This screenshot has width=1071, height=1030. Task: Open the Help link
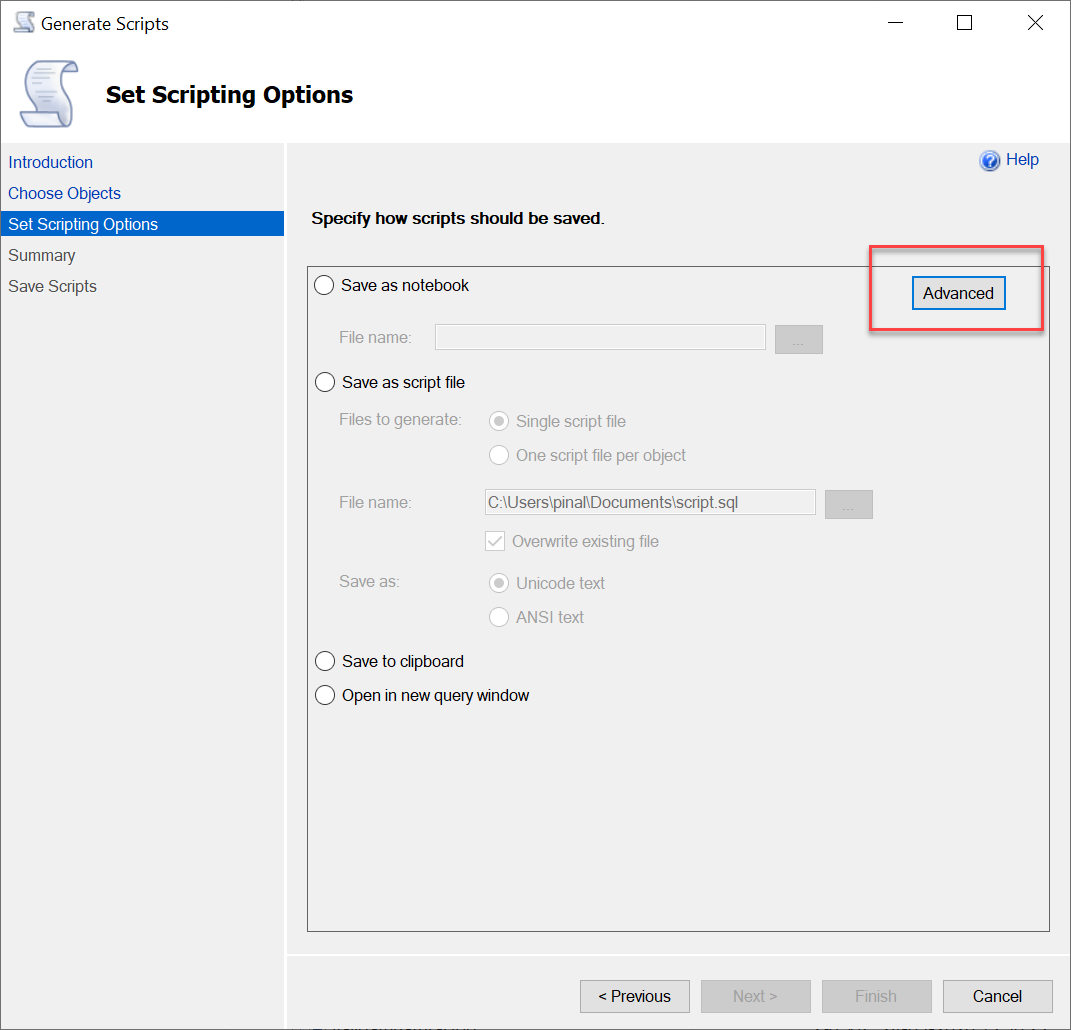tap(1022, 160)
